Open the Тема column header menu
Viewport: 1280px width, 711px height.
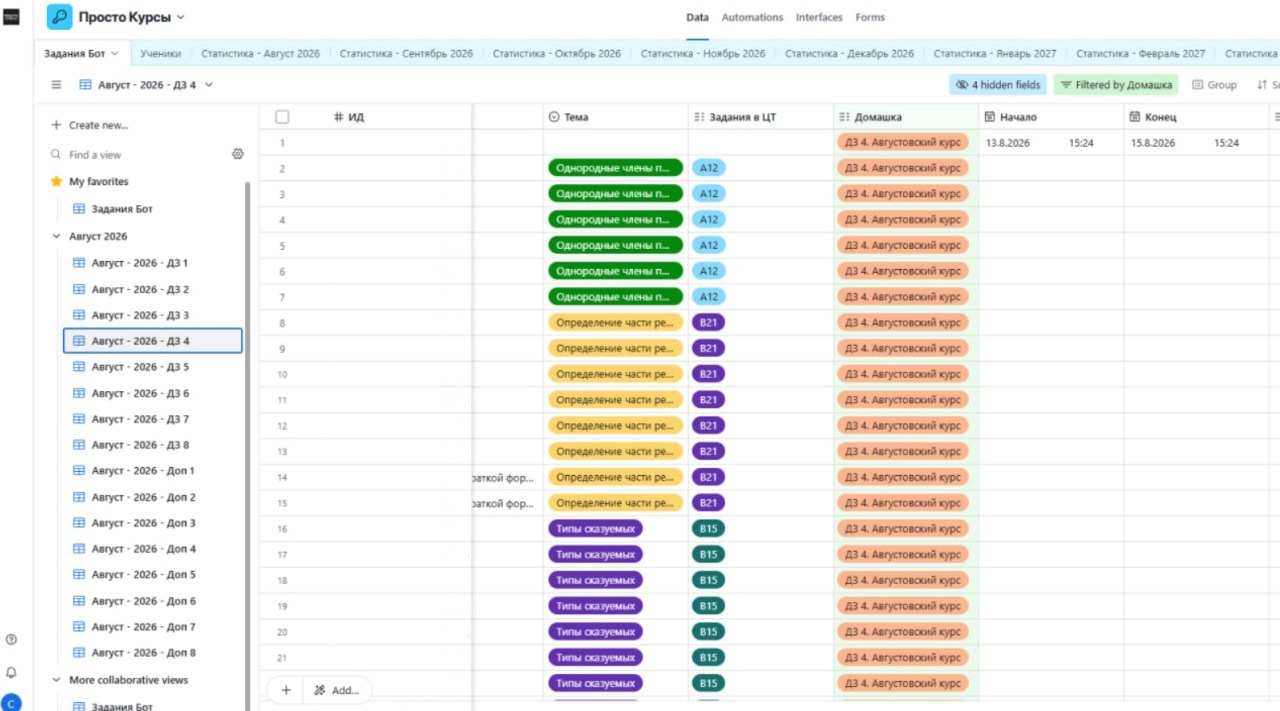pos(615,117)
